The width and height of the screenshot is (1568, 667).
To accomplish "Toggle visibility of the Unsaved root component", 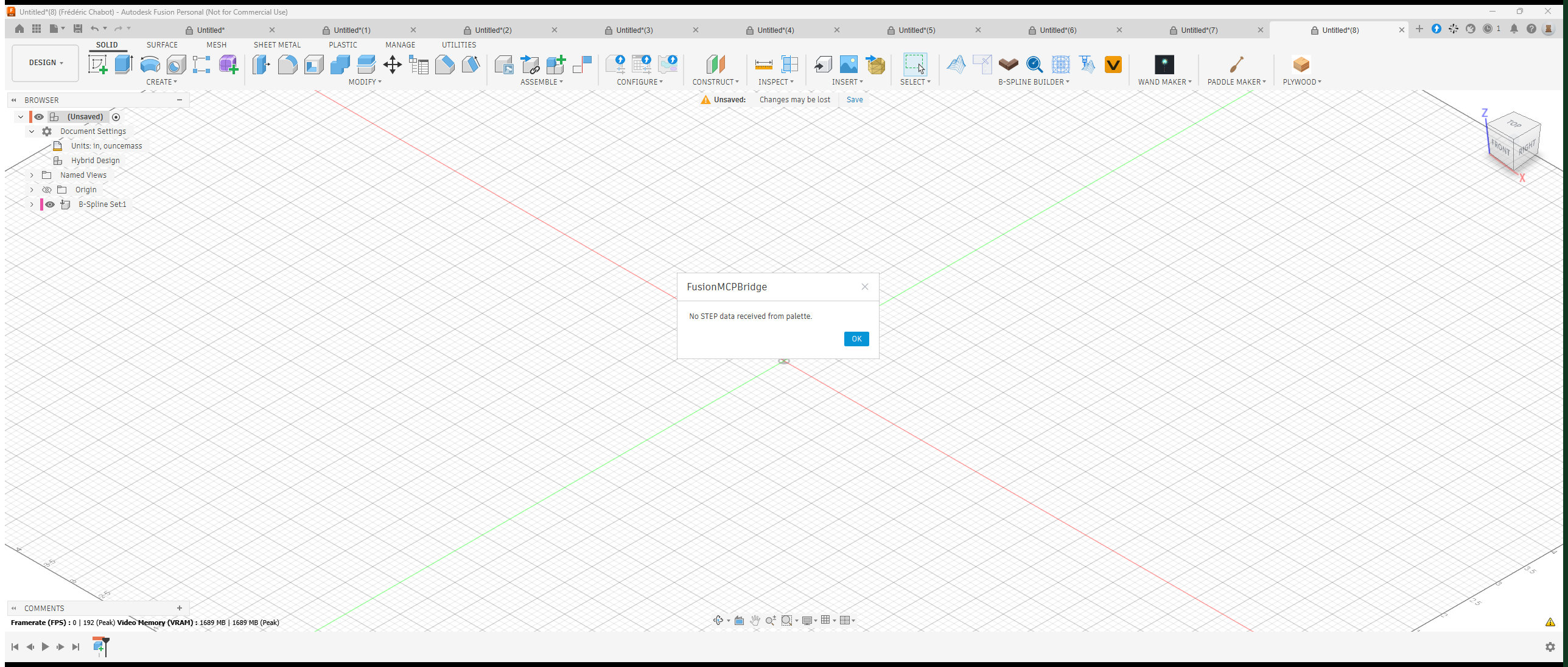I will coord(39,117).
